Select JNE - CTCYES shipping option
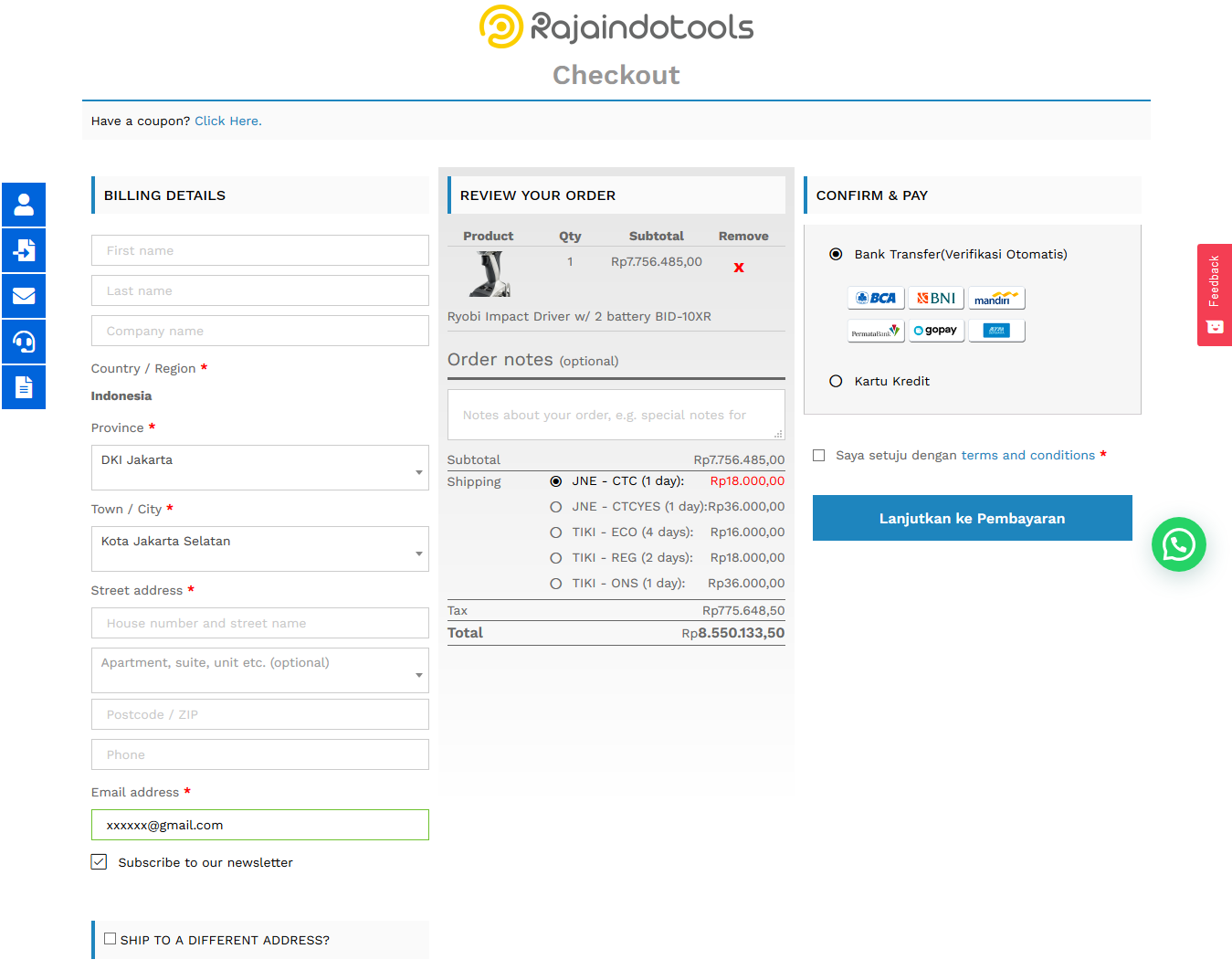Screen dimensions: 1232x970 (x=555, y=507)
